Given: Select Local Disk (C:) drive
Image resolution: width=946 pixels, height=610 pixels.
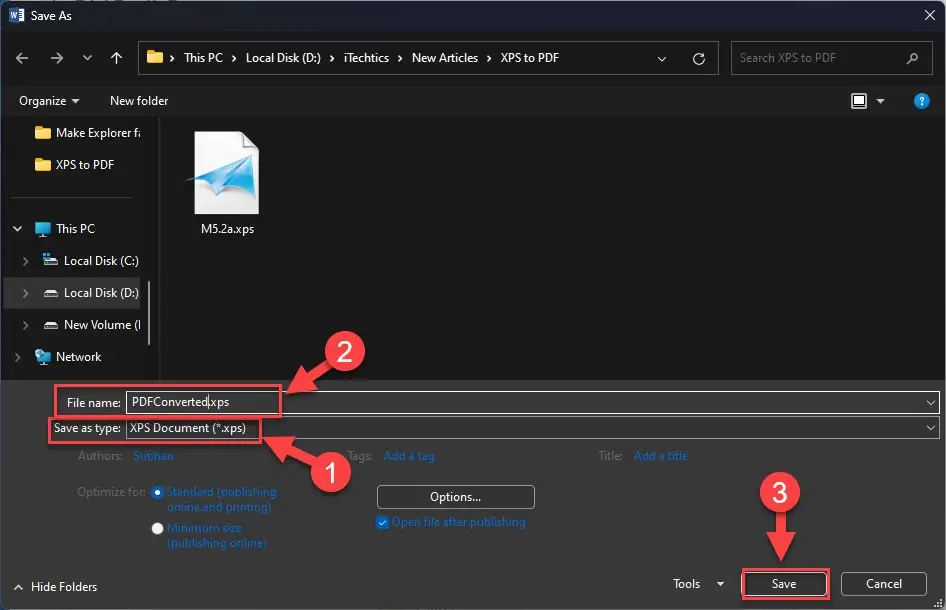Looking at the screenshot, I should [x=90, y=261].
